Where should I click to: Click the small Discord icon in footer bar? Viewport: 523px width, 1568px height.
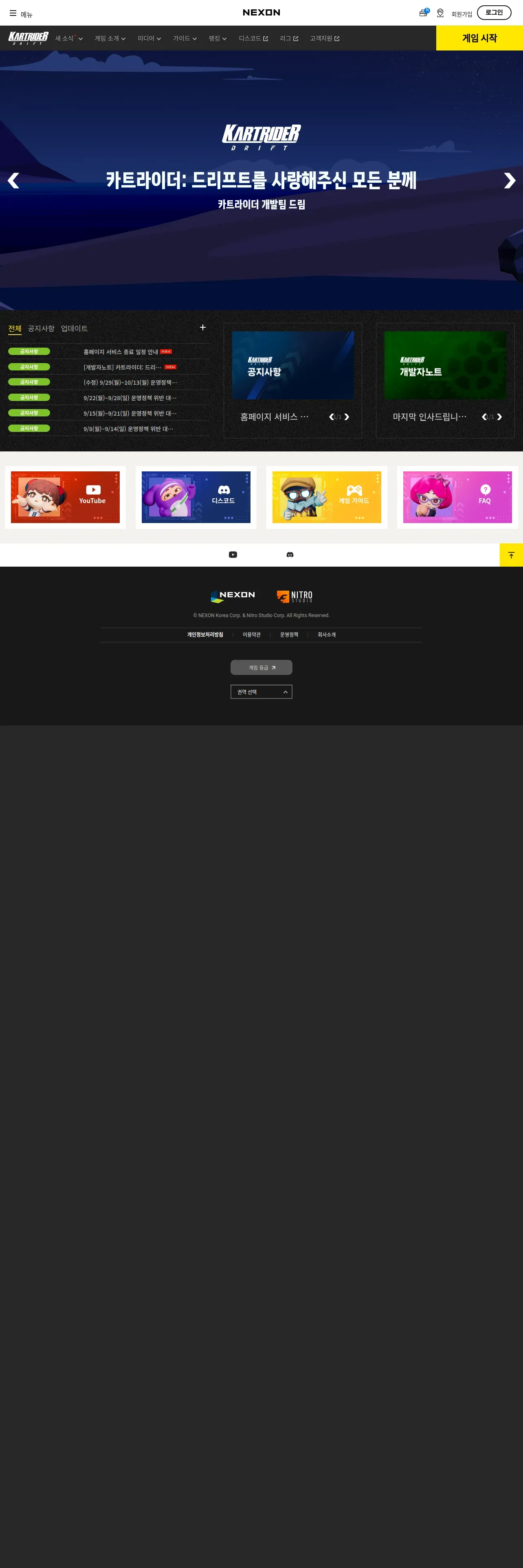click(290, 554)
